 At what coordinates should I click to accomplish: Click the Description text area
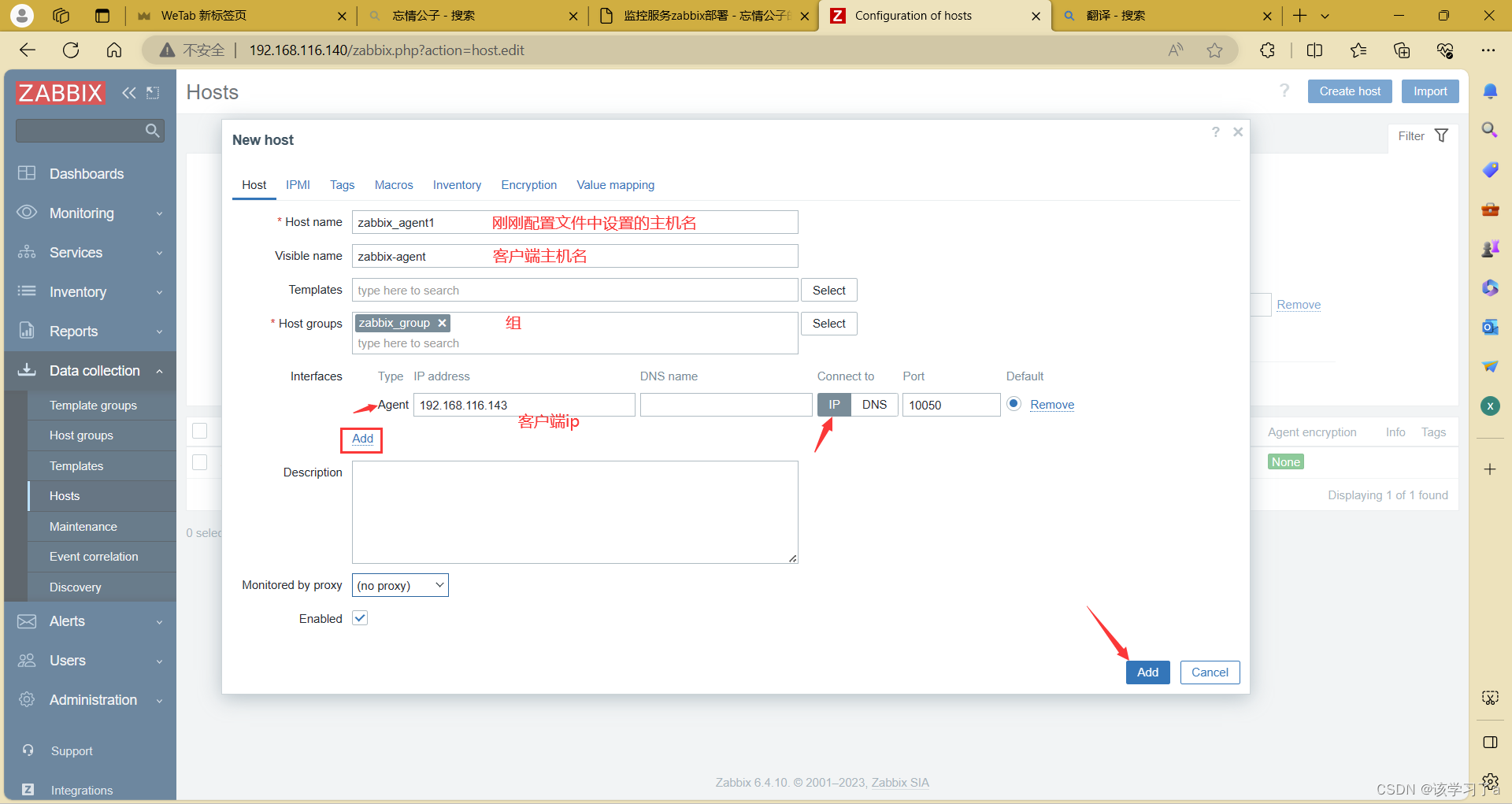click(x=575, y=512)
